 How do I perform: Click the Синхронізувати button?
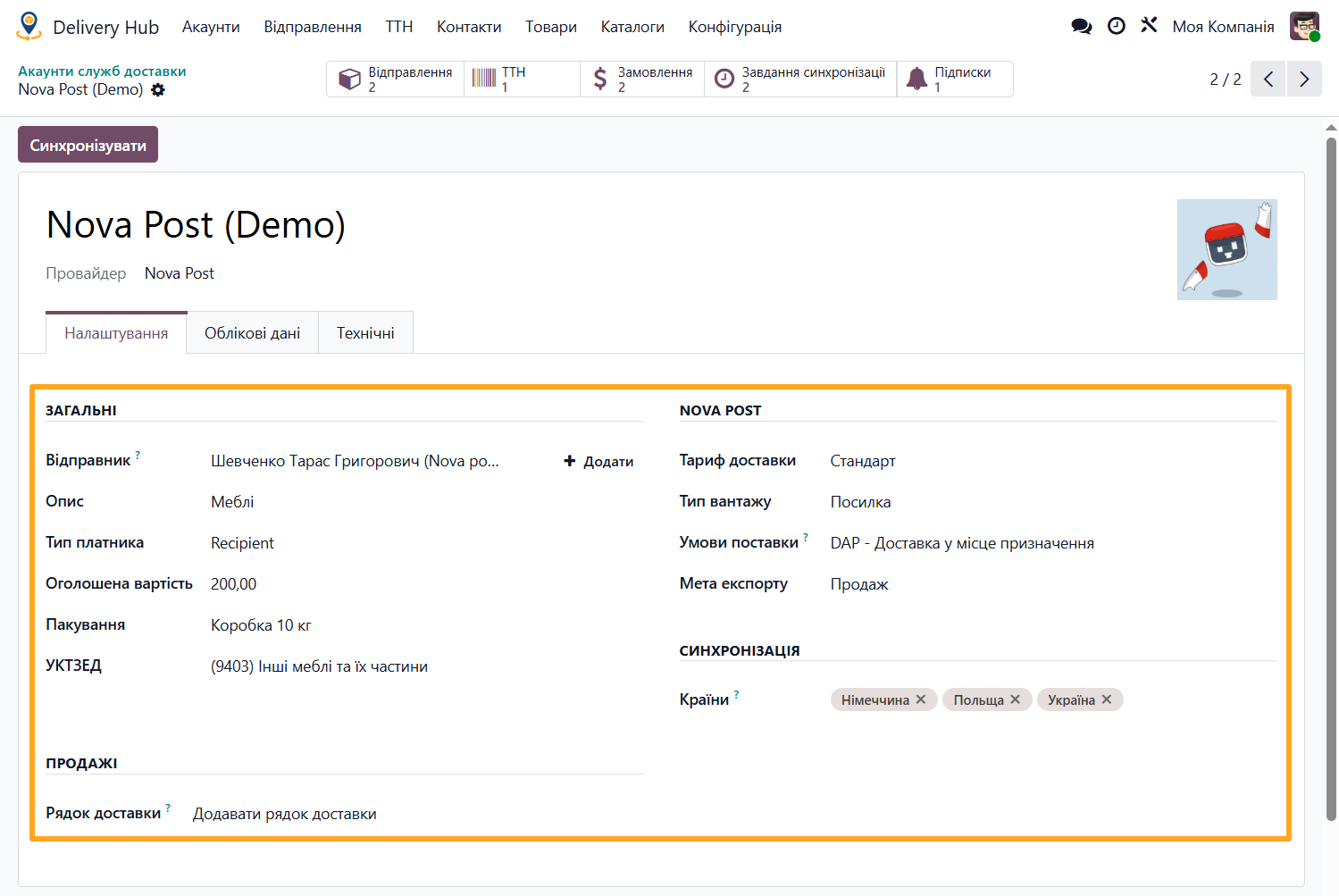tap(88, 145)
